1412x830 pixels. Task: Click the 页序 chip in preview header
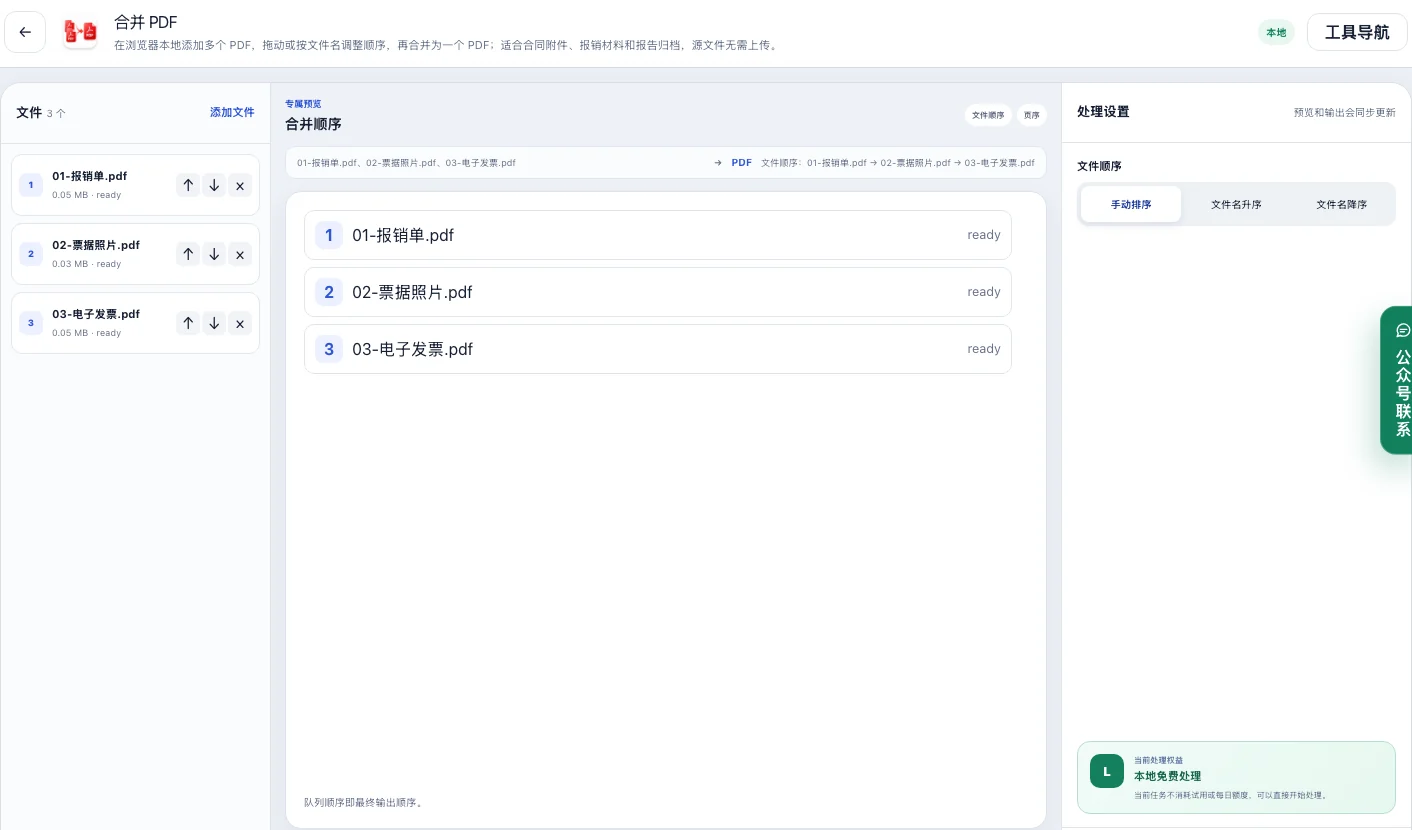(x=1032, y=115)
